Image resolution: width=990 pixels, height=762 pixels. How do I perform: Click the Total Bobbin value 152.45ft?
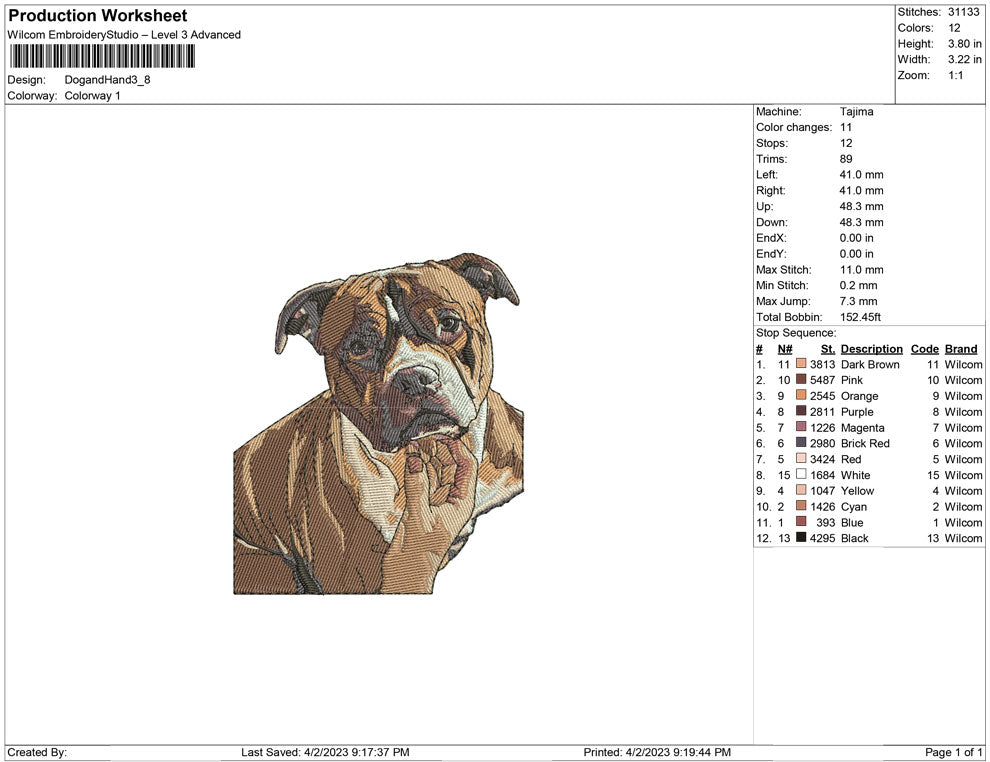[860, 317]
